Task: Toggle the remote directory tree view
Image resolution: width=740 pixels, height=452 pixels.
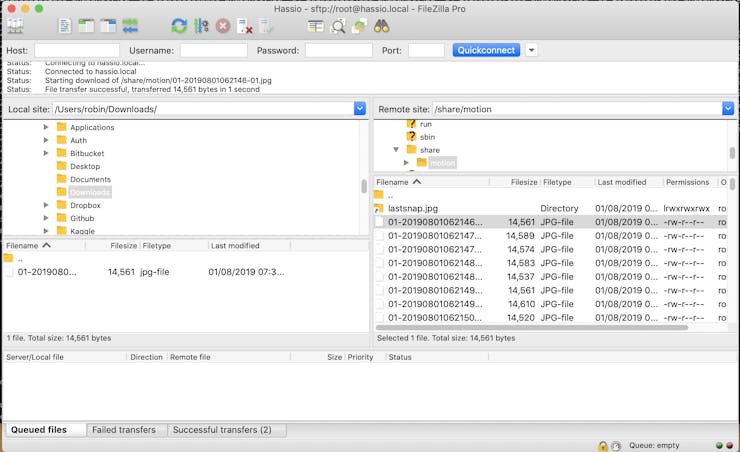Action: coord(108,26)
